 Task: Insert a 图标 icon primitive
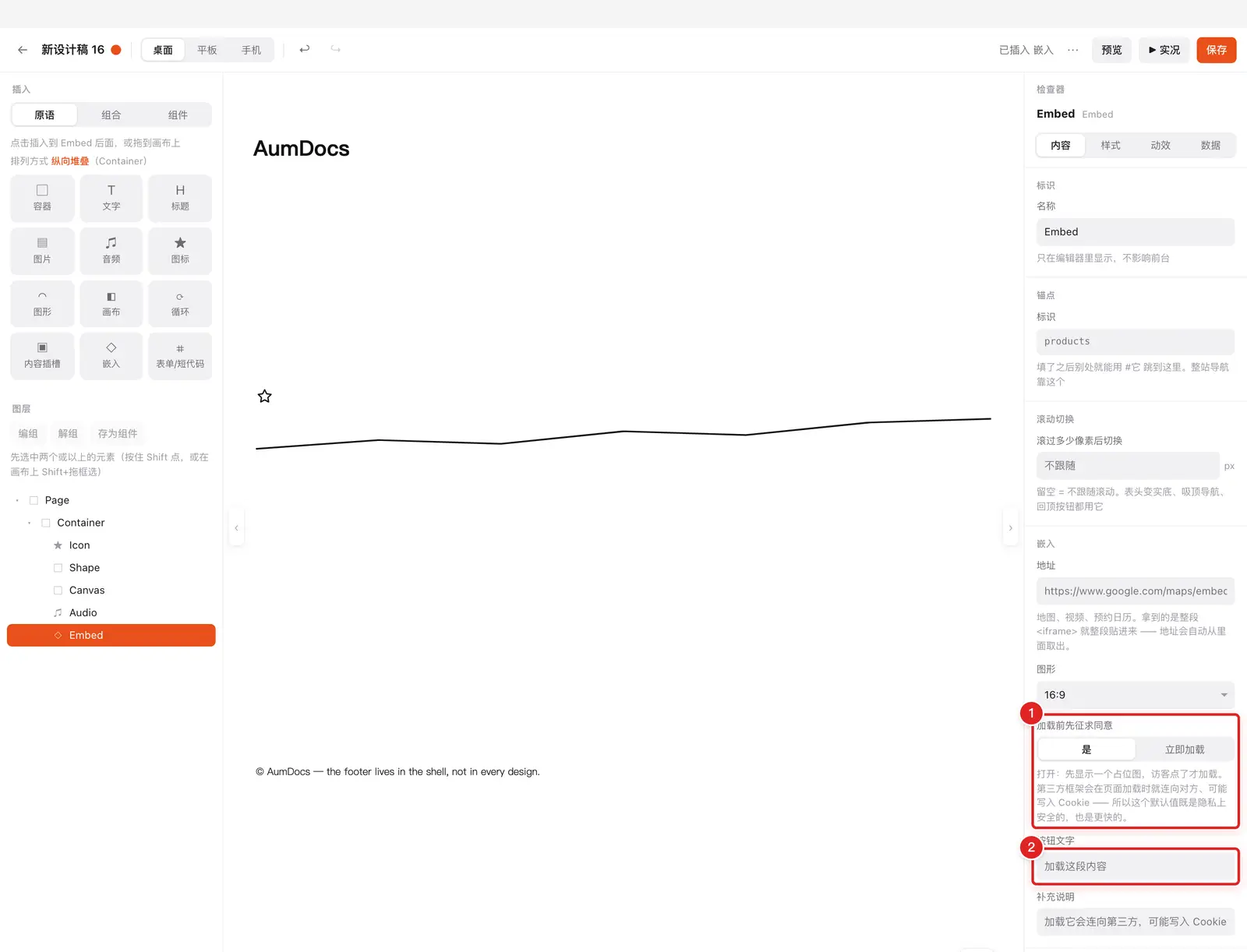pos(180,251)
